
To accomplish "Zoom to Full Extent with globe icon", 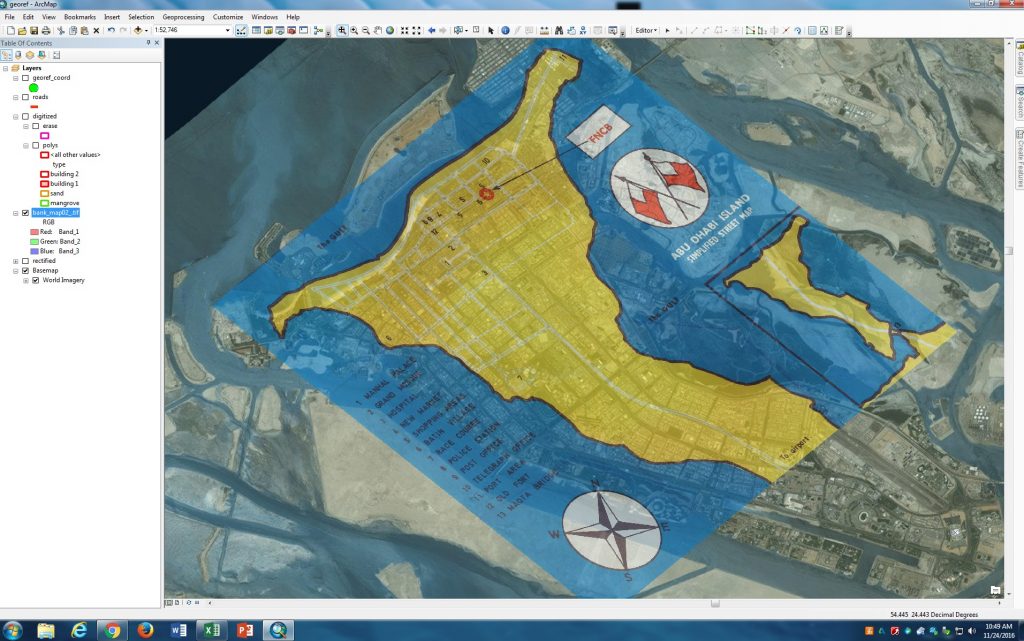I will [389, 30].
